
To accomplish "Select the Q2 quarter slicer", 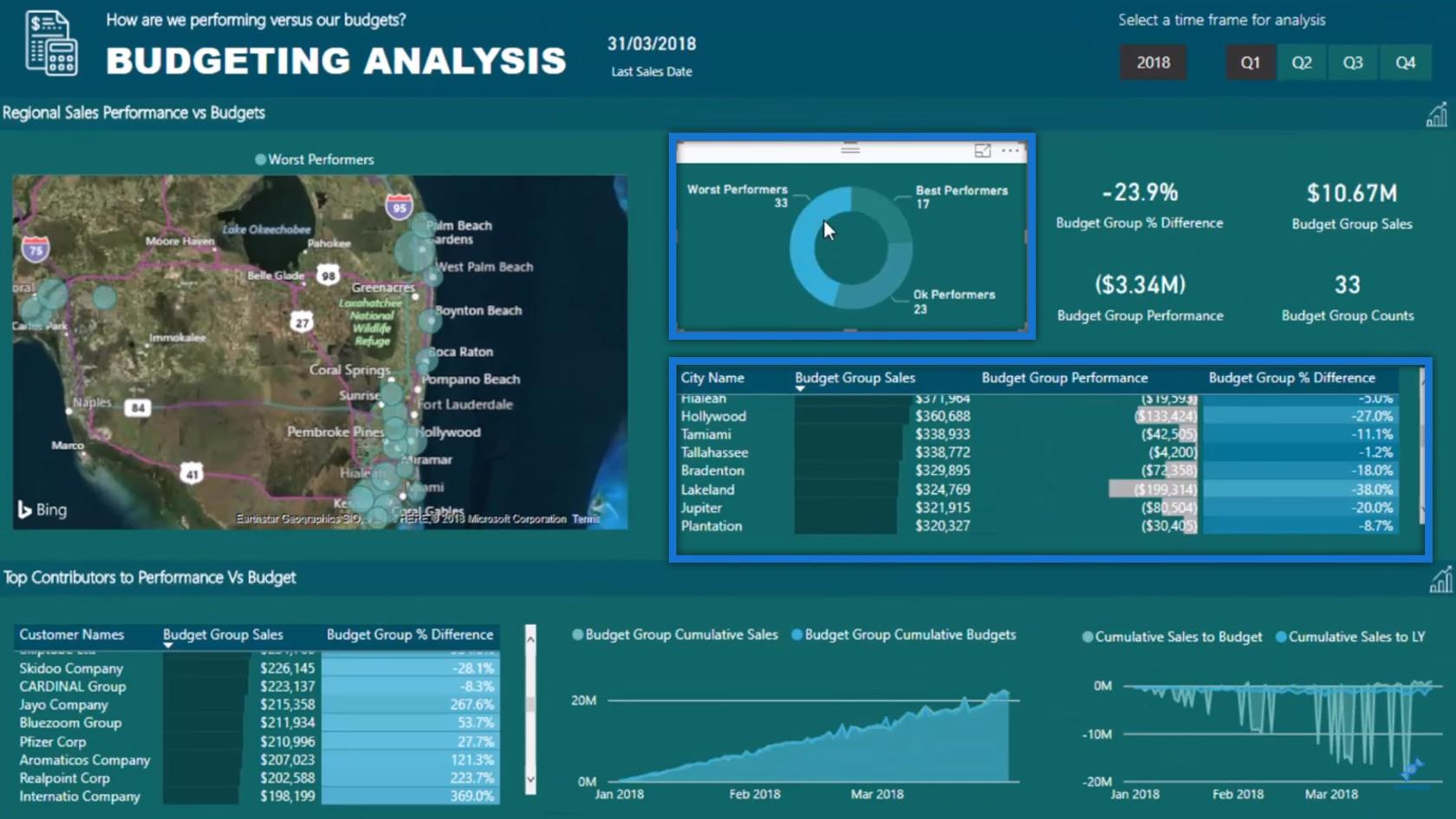I will point(1302,62).
